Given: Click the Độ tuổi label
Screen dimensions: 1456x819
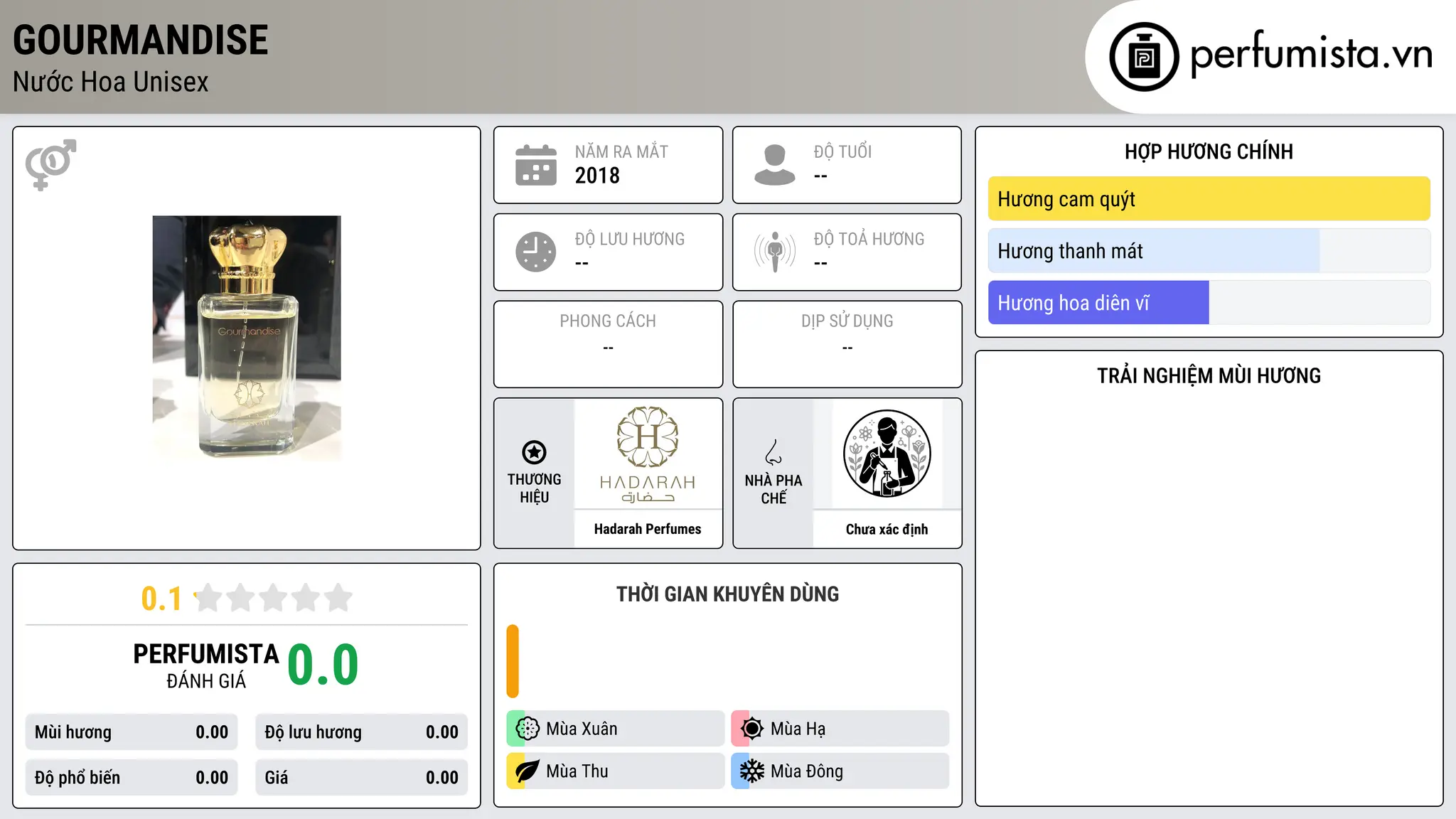Looking at the screenshot, I should click(x=842, y=151).
